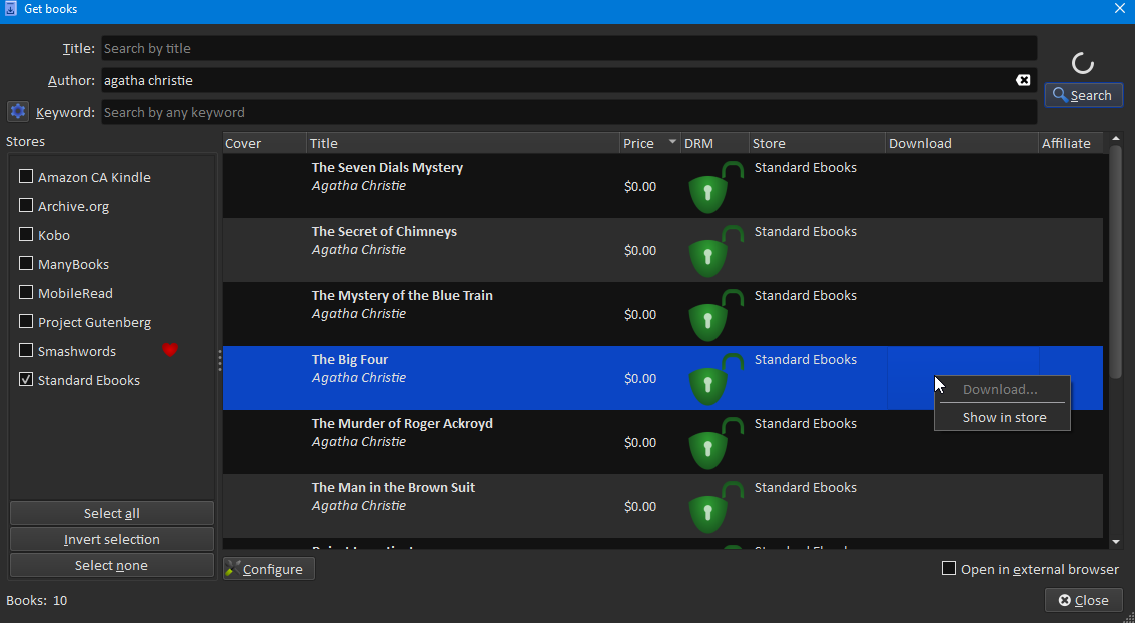Enable the Amazon CA Kindle store
Image resolution: width=1135 pixels, height=623 pixels.
click(x=27, y=177)
